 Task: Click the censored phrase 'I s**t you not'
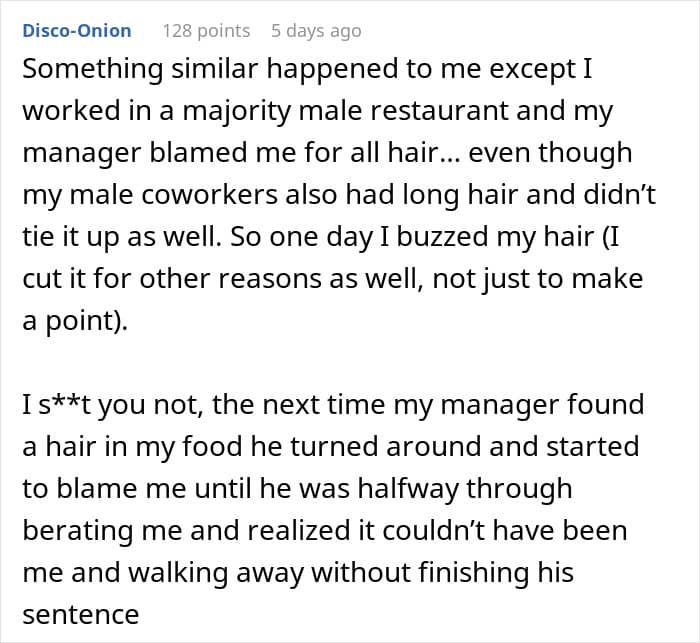pyautogui.click(x=111, y=405)
